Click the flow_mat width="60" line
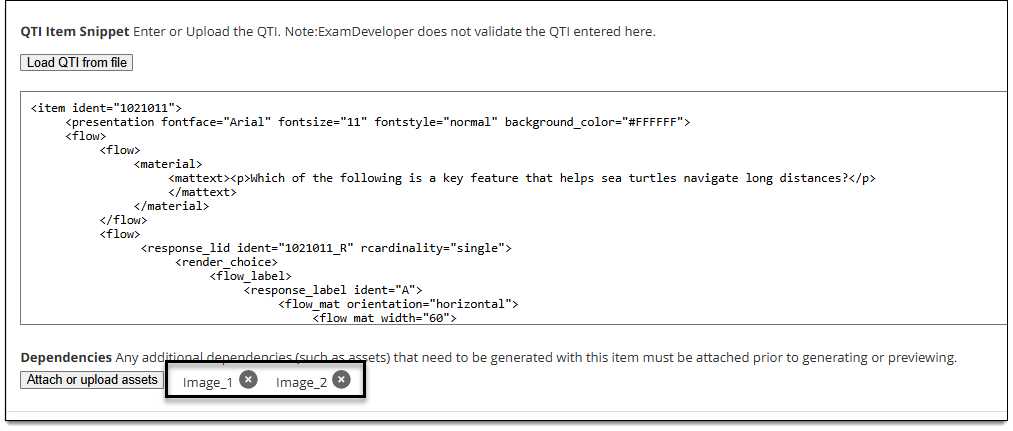This screenshot has width=1013, height=431. coord(384,318)
